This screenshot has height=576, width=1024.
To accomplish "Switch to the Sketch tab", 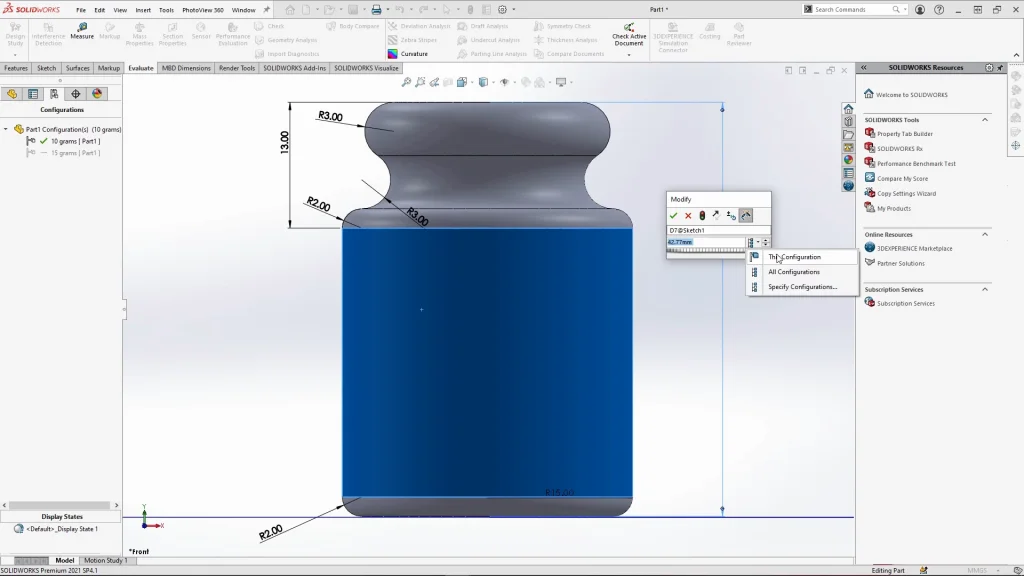I will (47, 68).
